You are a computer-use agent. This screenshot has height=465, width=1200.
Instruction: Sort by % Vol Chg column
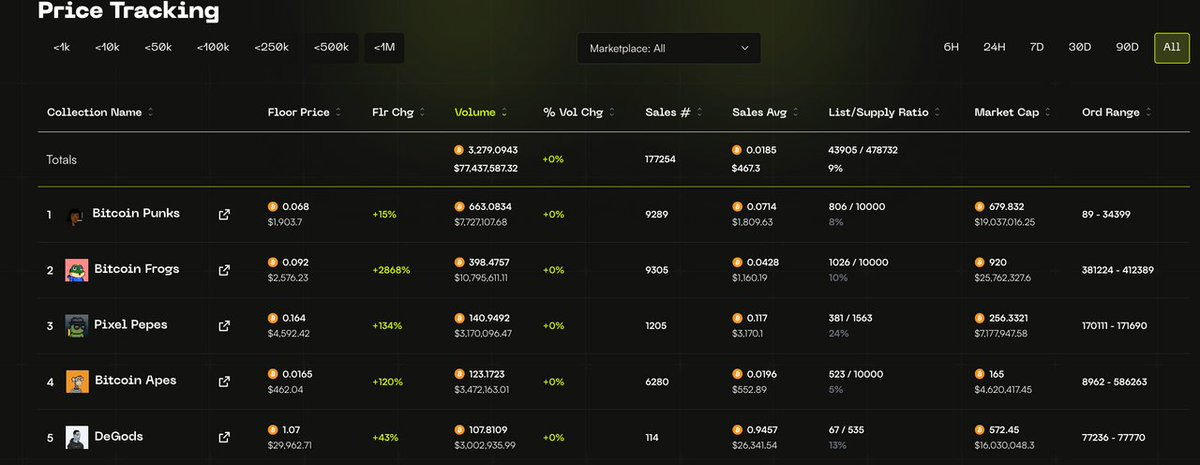coord(579,113)
